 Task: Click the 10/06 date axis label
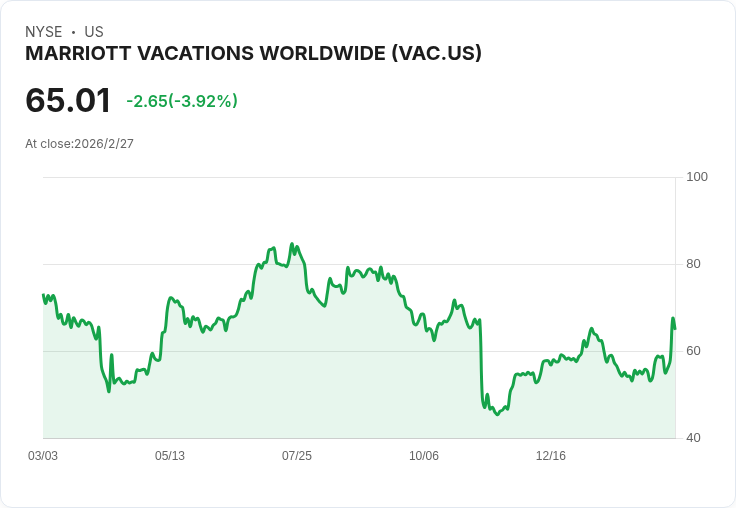pos(424,456)
